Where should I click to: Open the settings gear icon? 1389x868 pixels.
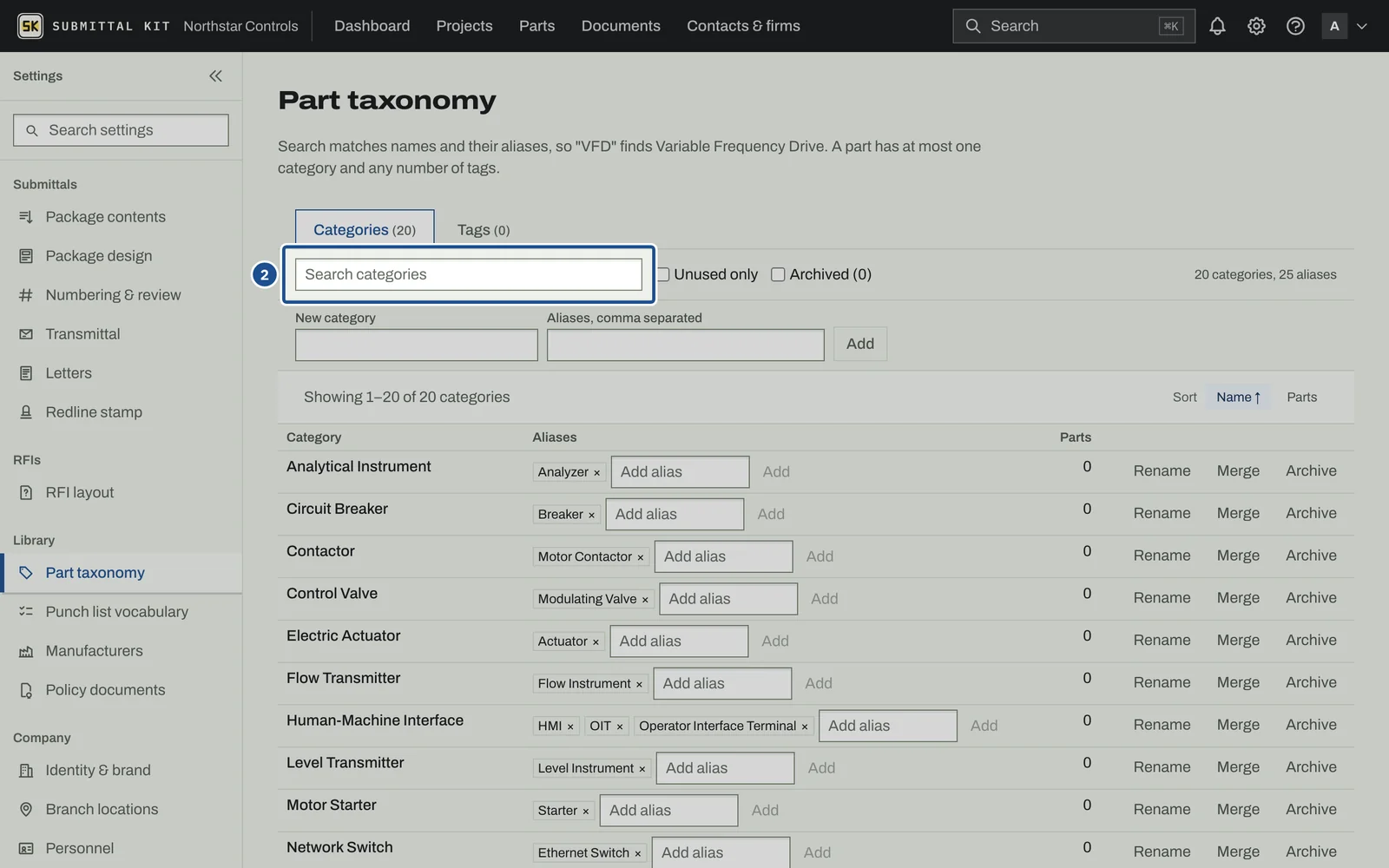coord(1256,26)
